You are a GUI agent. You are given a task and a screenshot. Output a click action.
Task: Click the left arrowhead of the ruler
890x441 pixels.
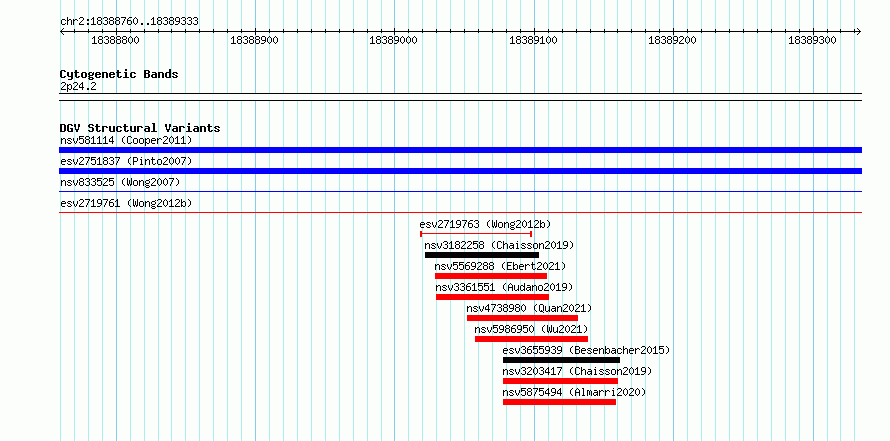[x=62, y=32]
